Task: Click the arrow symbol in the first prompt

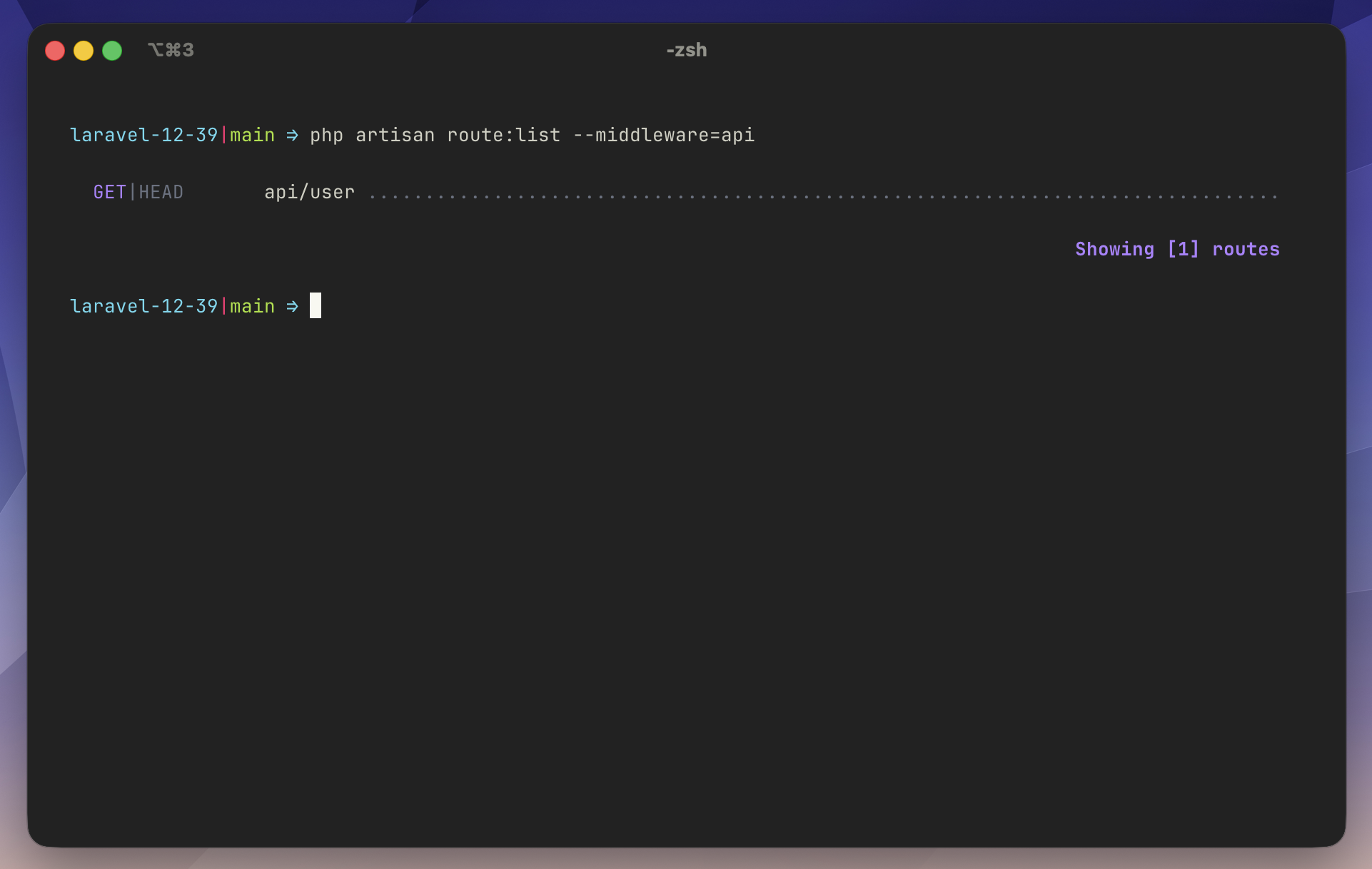Action: (292, 135)
